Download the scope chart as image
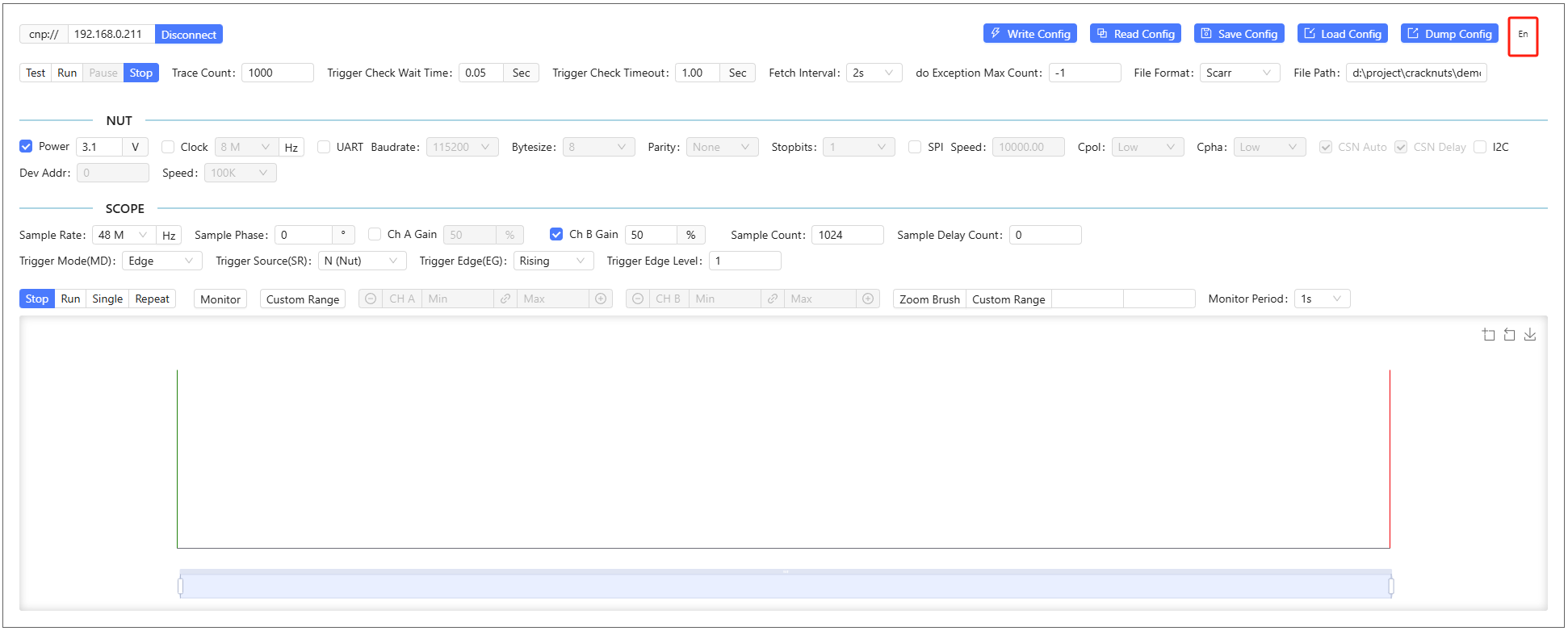This screenshot has height=631, width=1568. (1530, 335)
